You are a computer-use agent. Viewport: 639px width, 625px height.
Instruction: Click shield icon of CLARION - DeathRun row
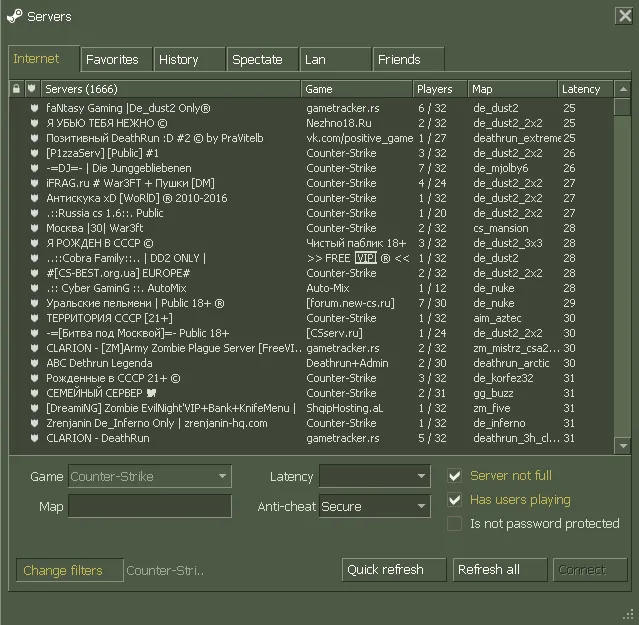coord(34,438)
